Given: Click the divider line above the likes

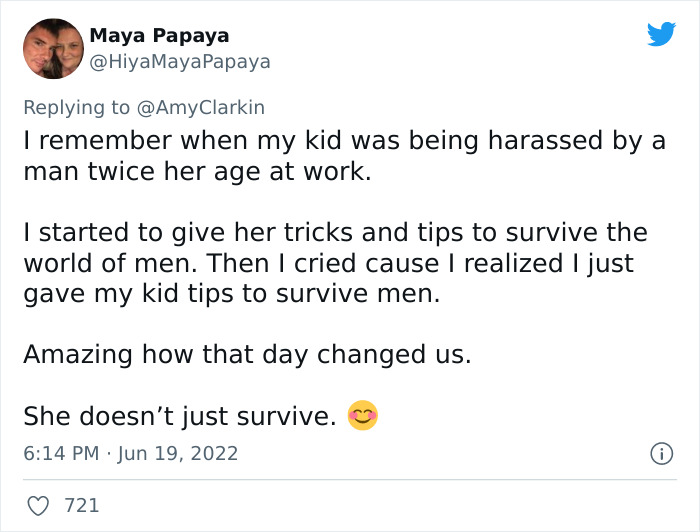Looking at the screenshot, I should tap(350, 479).
